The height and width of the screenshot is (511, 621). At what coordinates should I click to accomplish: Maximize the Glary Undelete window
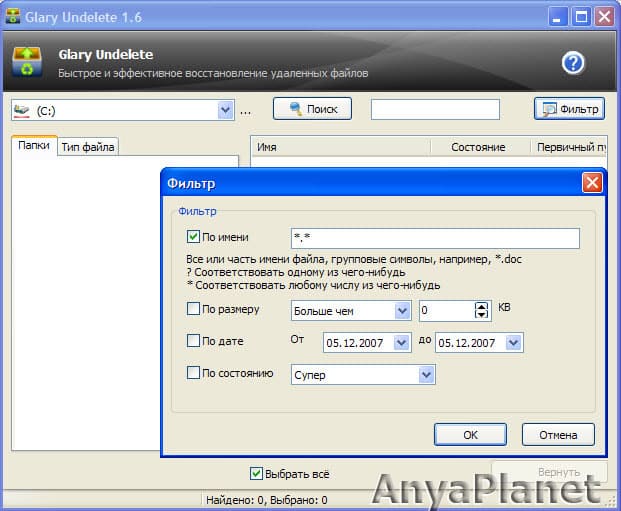tap(581, 17)
